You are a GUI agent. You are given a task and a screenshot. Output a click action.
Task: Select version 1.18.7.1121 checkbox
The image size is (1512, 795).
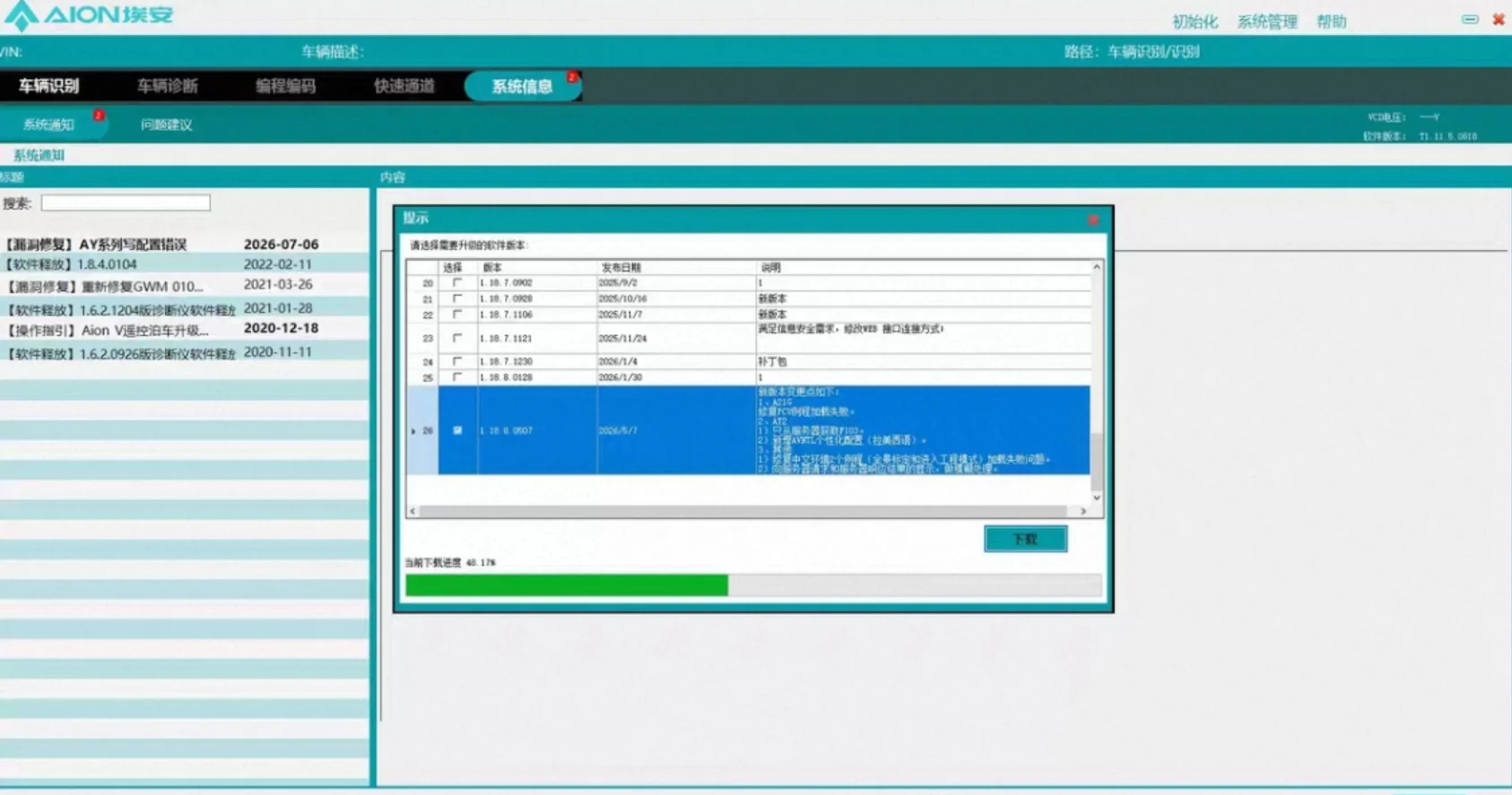point(457,338)
